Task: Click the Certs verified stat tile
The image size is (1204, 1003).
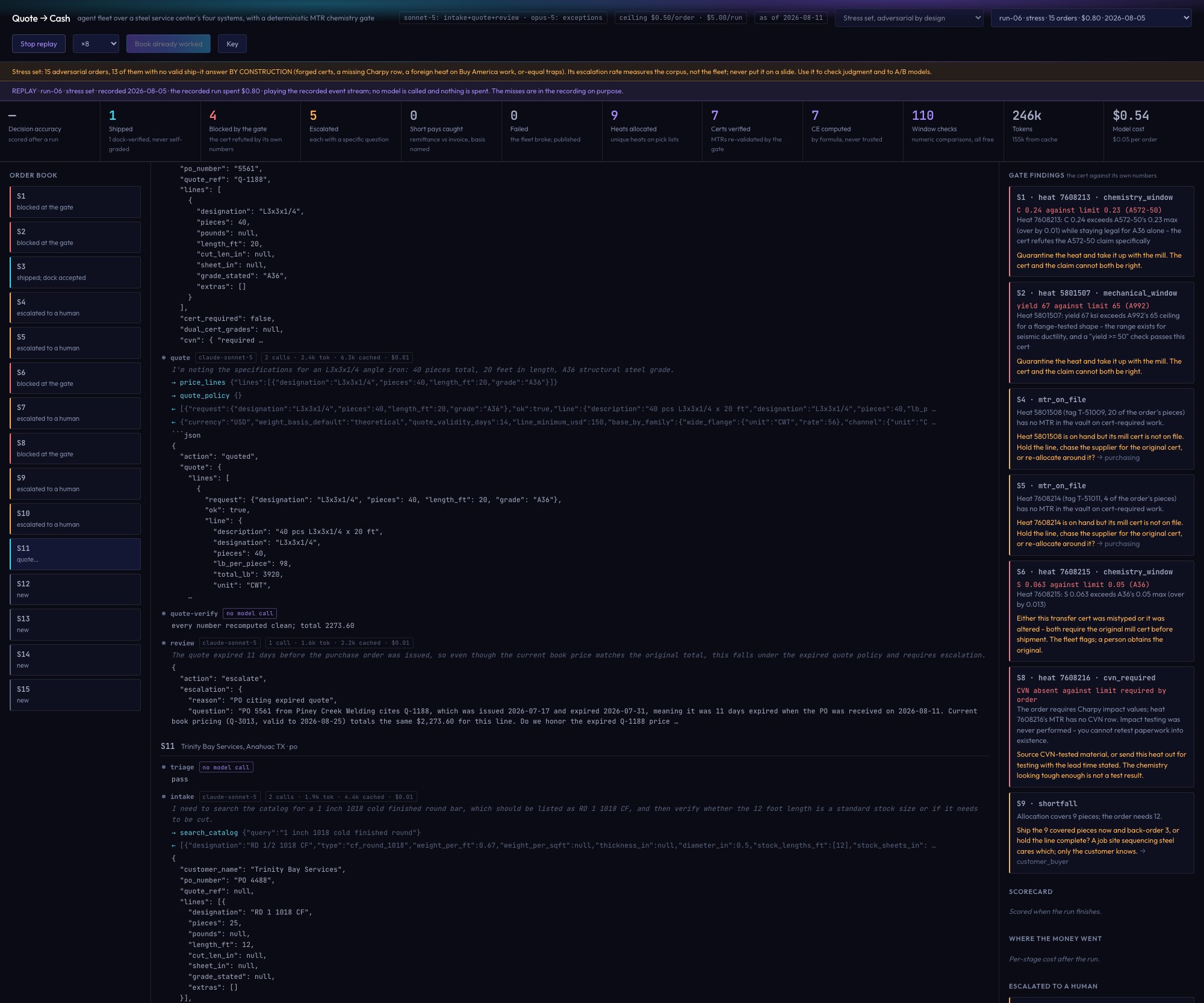Action: click(752, 131)
